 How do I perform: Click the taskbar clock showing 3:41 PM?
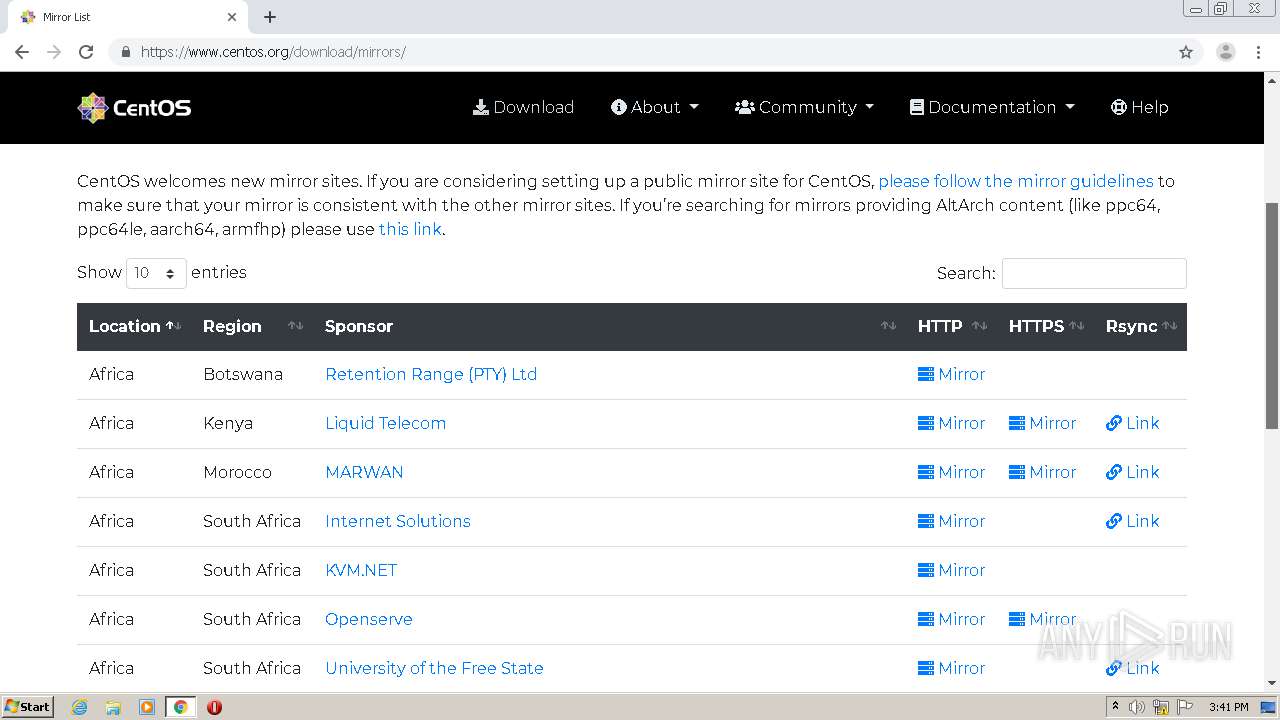(x=1228, y=707)
